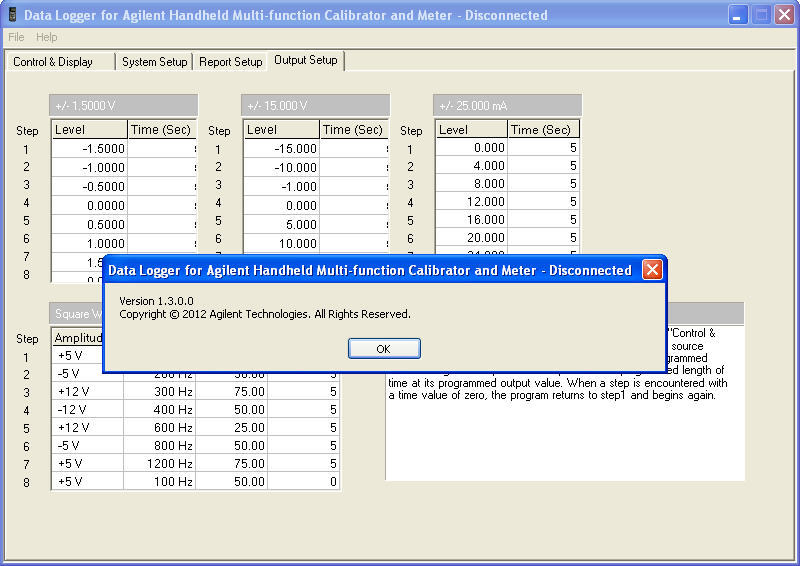The image size is (800, 566).
Task: Open the File menu
Action: pos(16,37)
